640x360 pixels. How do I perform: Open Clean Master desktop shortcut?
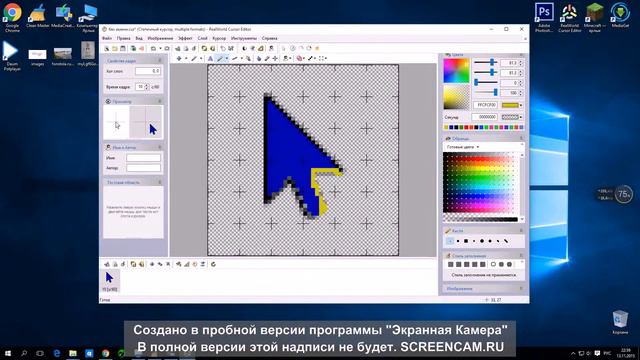click(38, 16)
